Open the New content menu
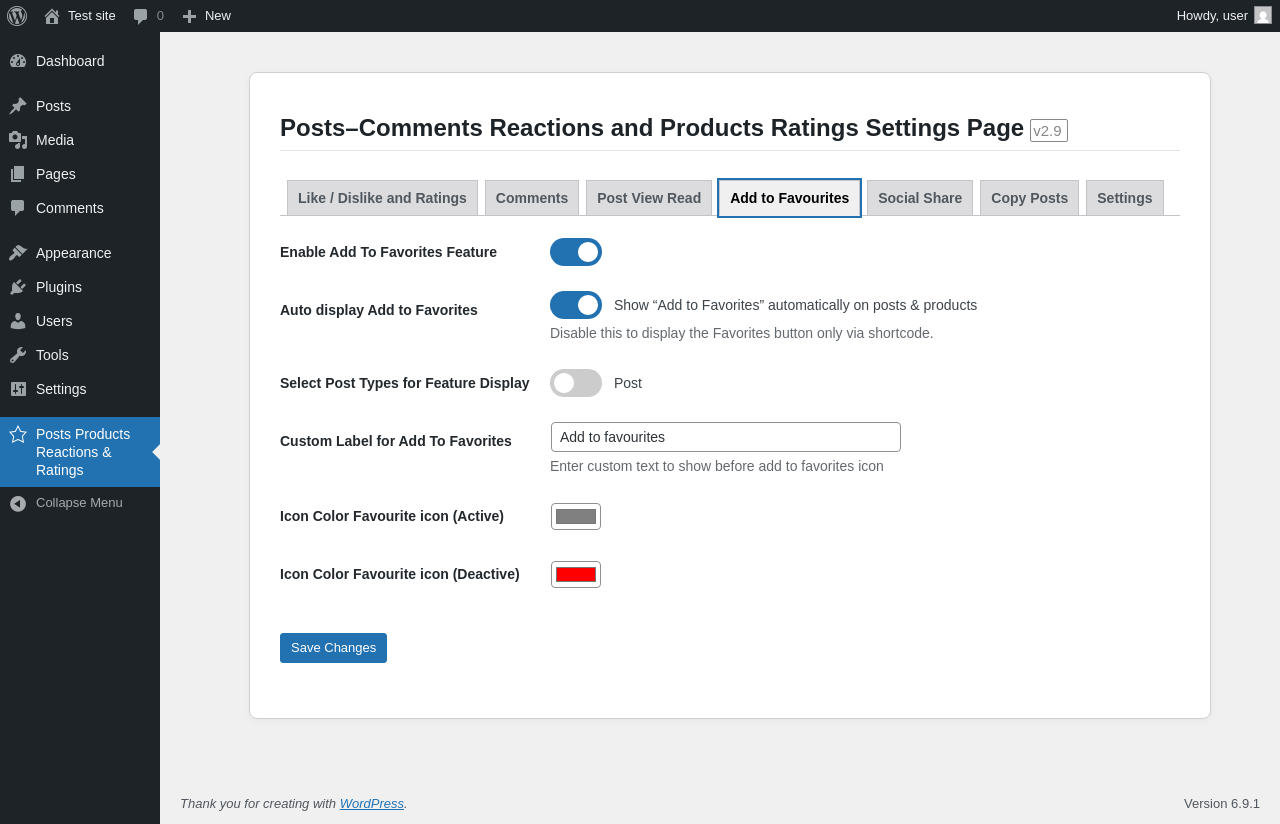1280x824 pixels. point(206,16)
